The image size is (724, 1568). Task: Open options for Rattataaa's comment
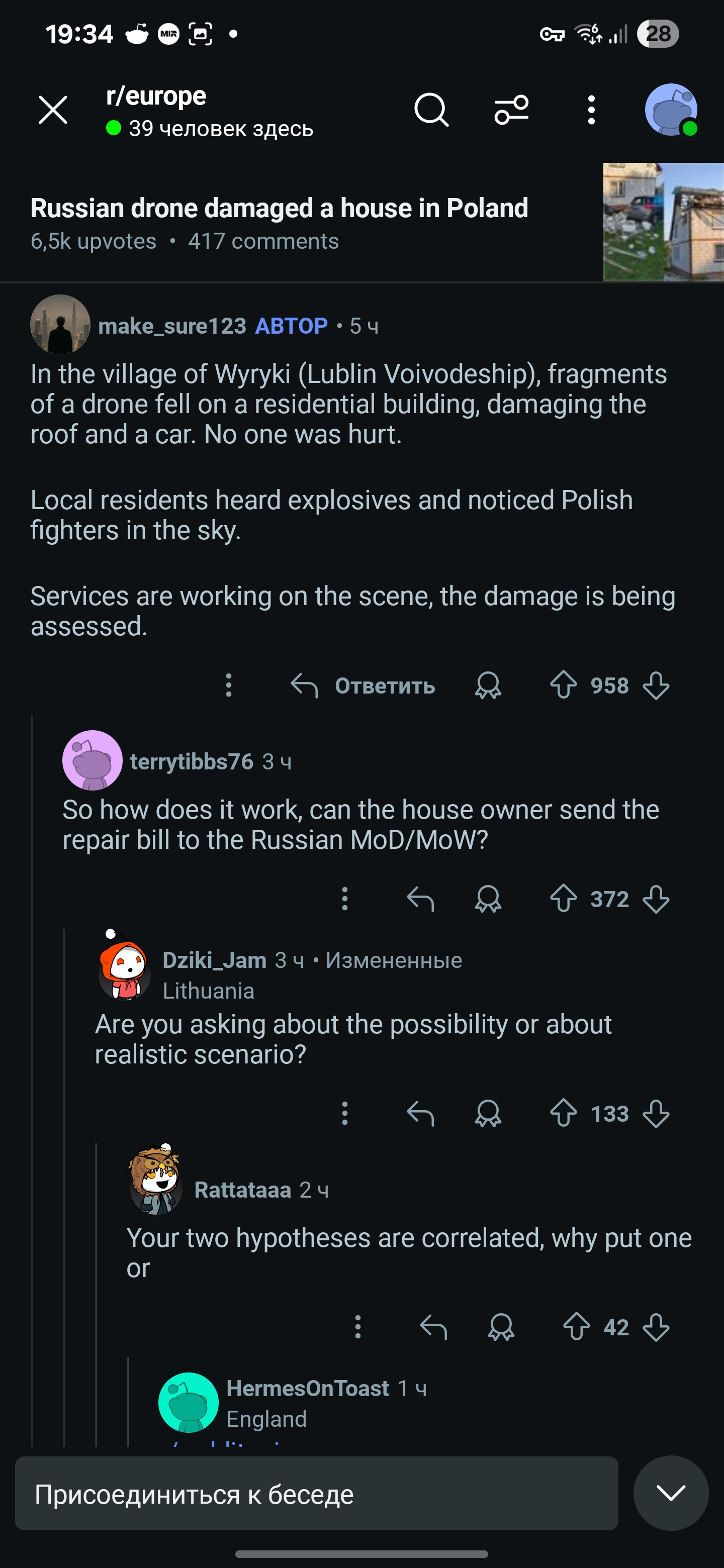coord(358,1328)
